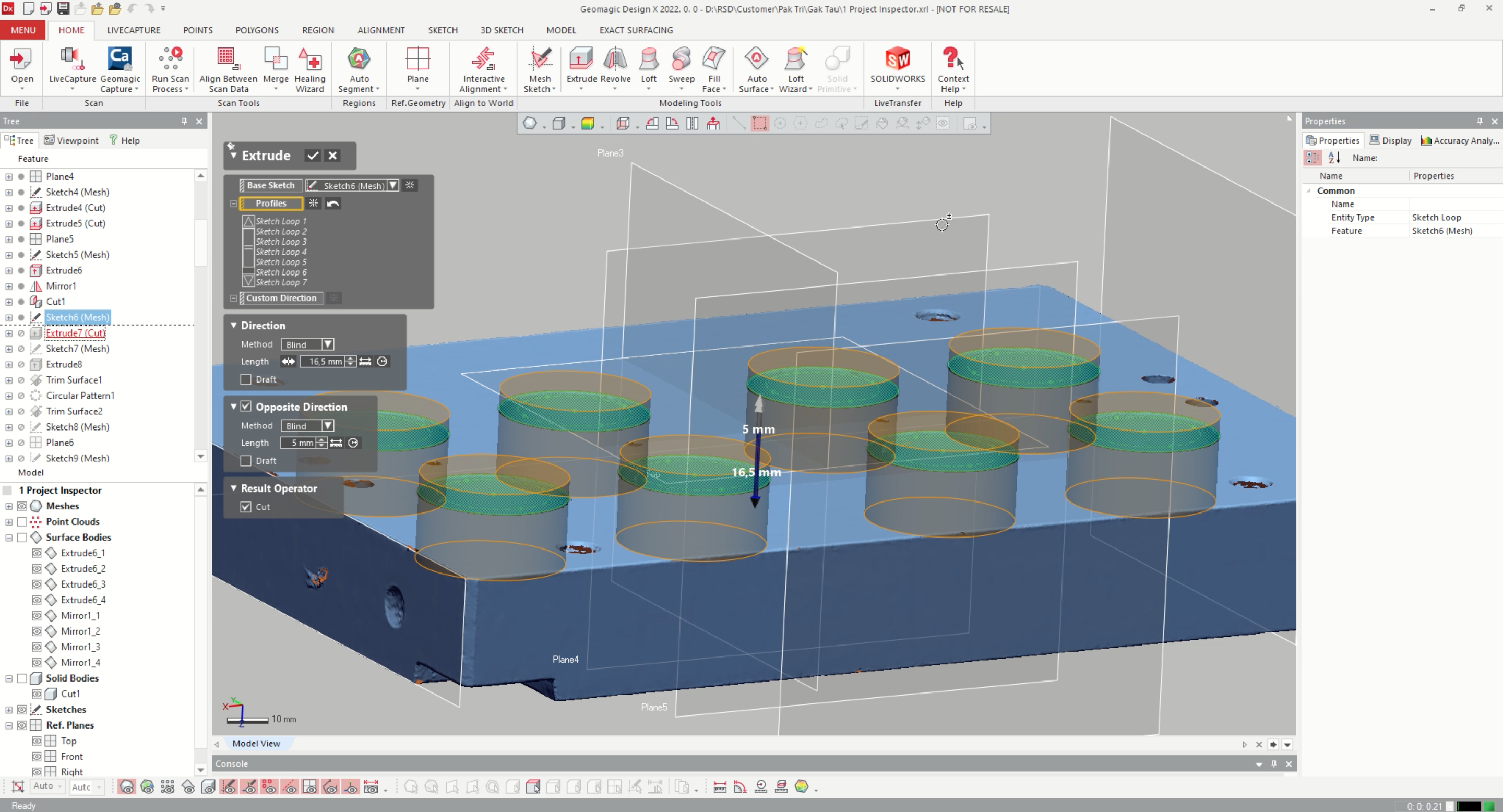Viewport: 1503px width, 812px height.
Task: Open the Base Sketch dropdown
Action: coord(393,185)
